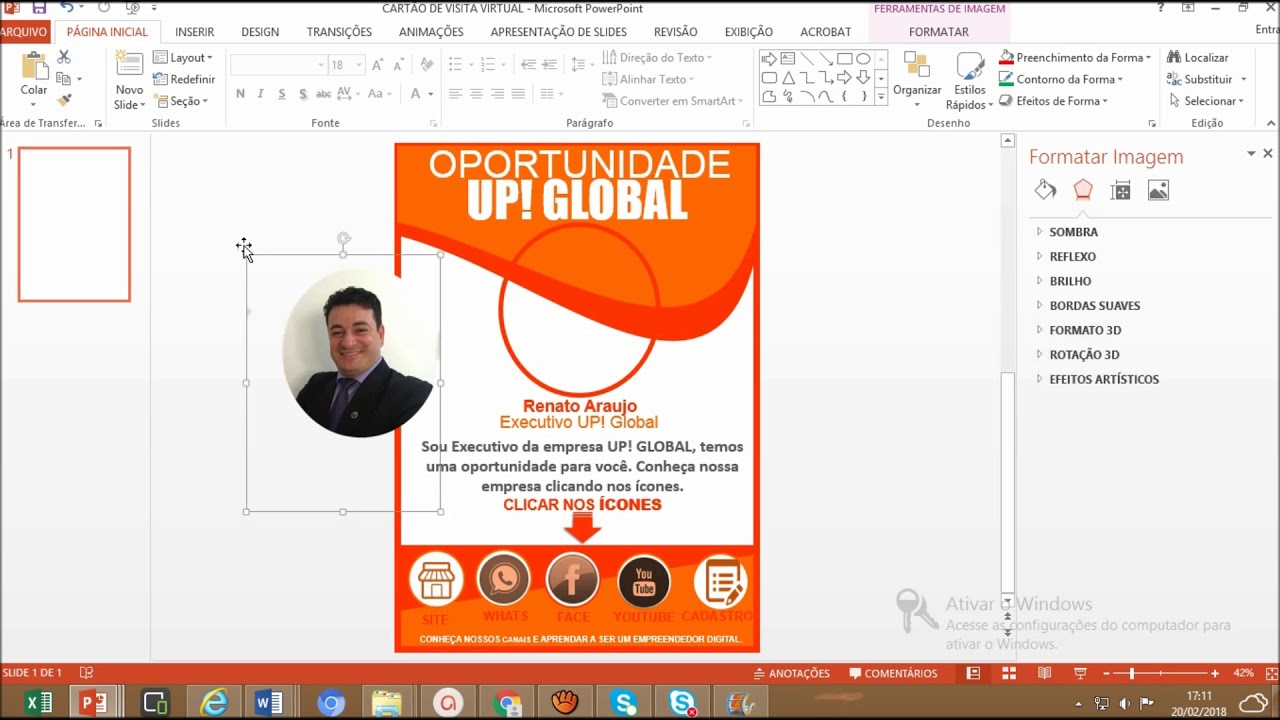
Task: Switch to slide sorter view icon
Action: (x=1009, y=674)
